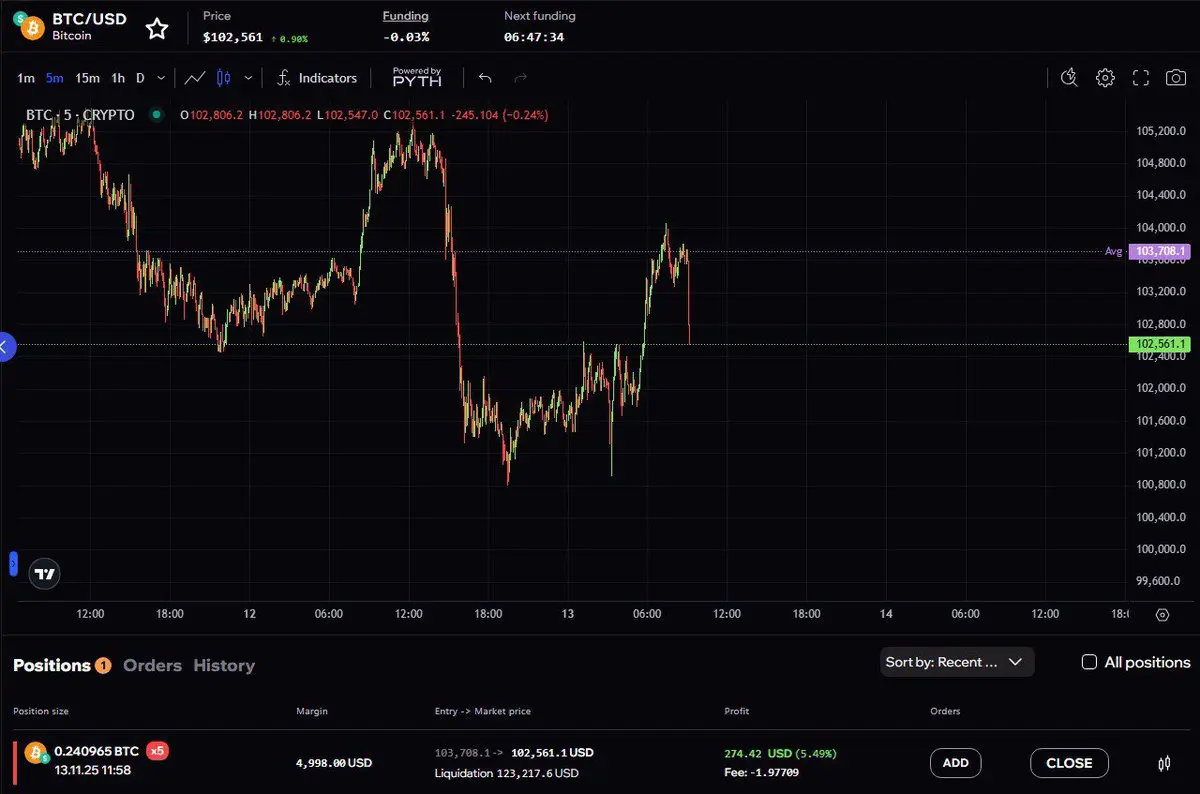Undo the last chart action
This screenshot has width=1200, height=794.
(485, 78)
